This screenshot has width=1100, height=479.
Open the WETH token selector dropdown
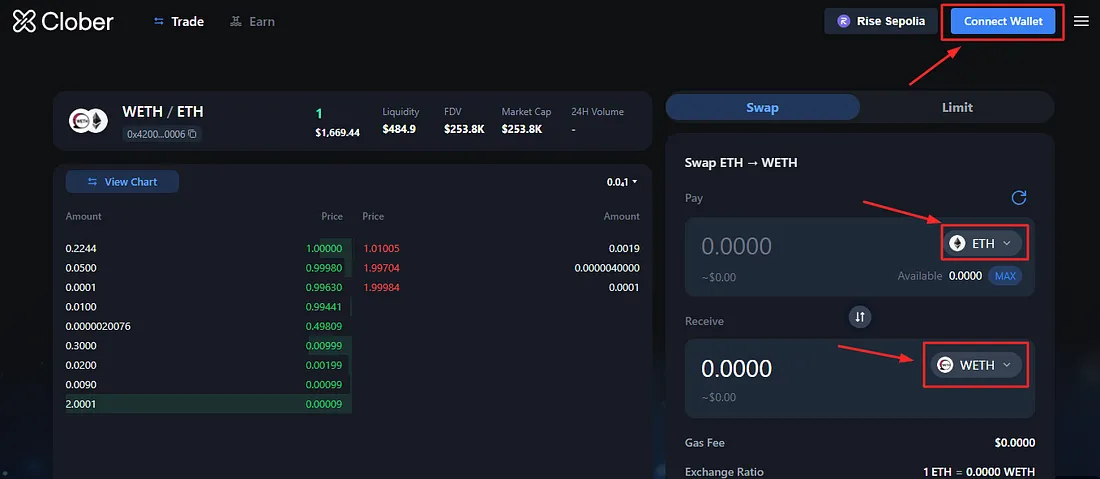pos(976,365)
